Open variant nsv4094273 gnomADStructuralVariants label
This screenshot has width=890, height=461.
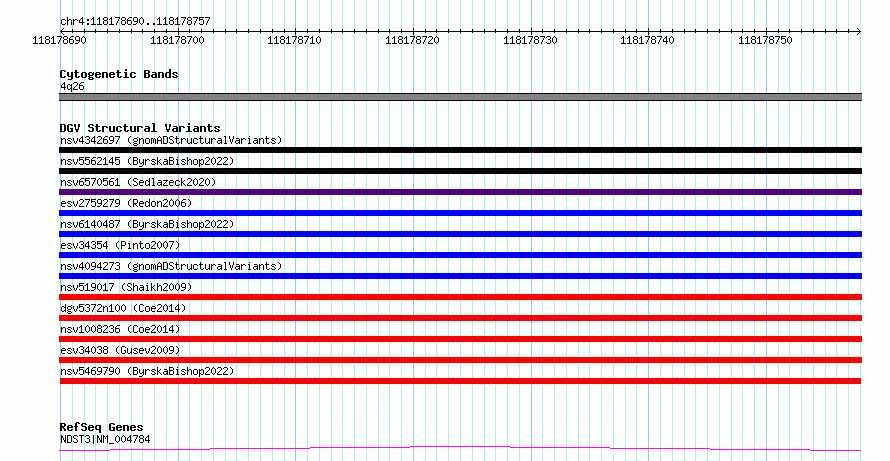click(x=171, y=266)
